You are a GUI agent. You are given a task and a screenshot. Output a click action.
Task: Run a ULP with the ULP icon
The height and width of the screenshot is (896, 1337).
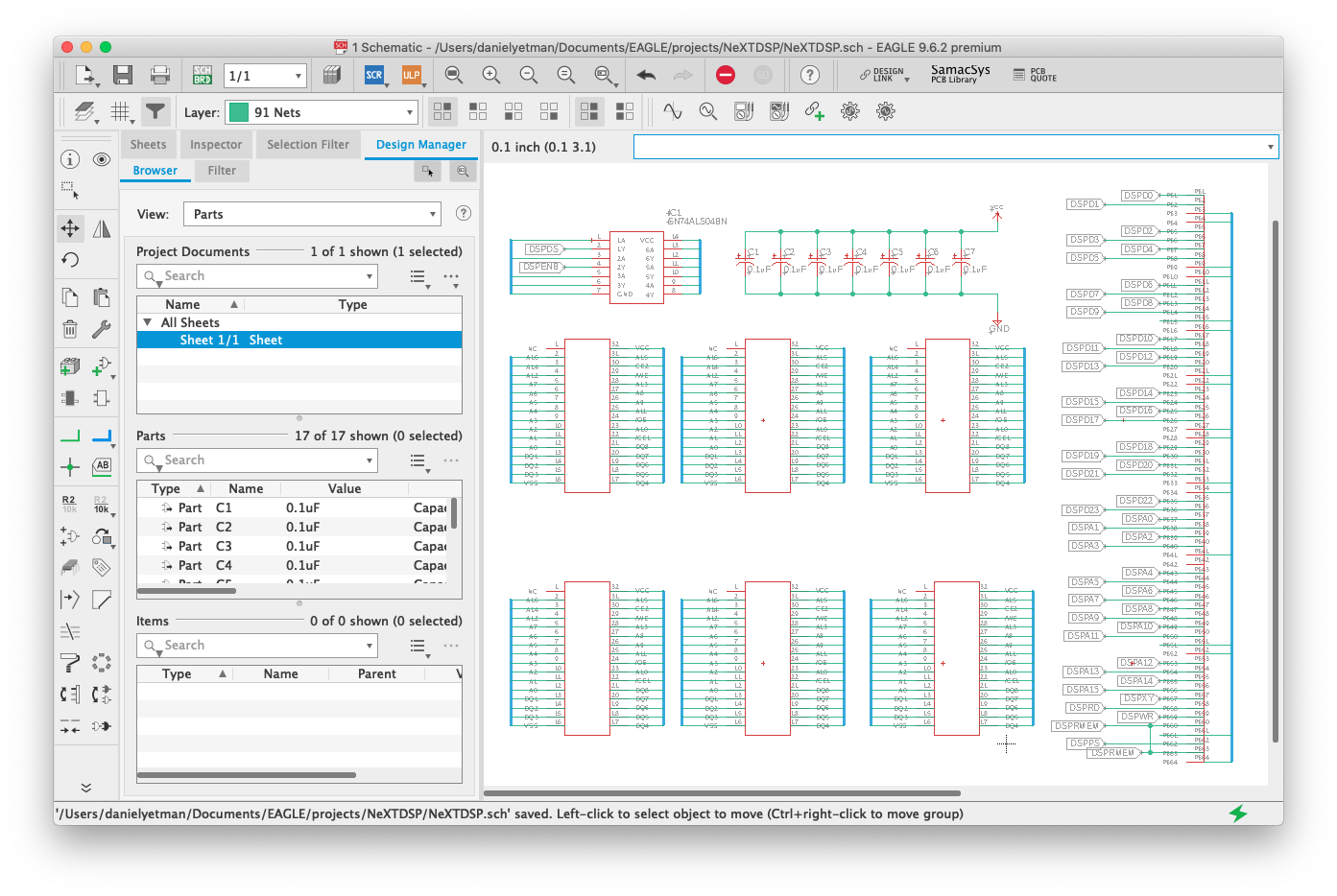[x=411, y=75]
